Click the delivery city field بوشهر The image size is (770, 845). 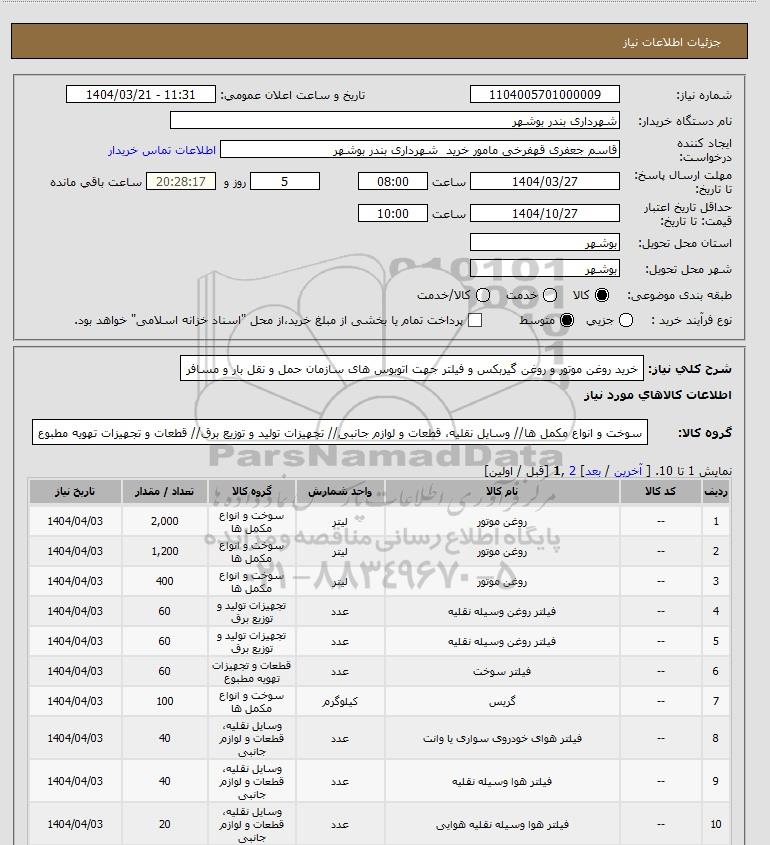pos(545,268)
